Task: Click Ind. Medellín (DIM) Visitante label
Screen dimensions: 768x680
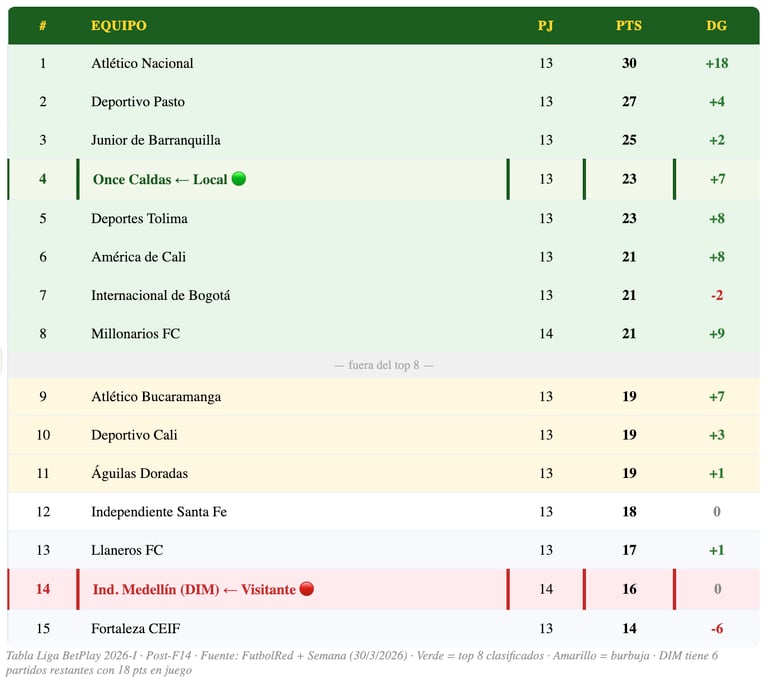Action: [194, 589]
